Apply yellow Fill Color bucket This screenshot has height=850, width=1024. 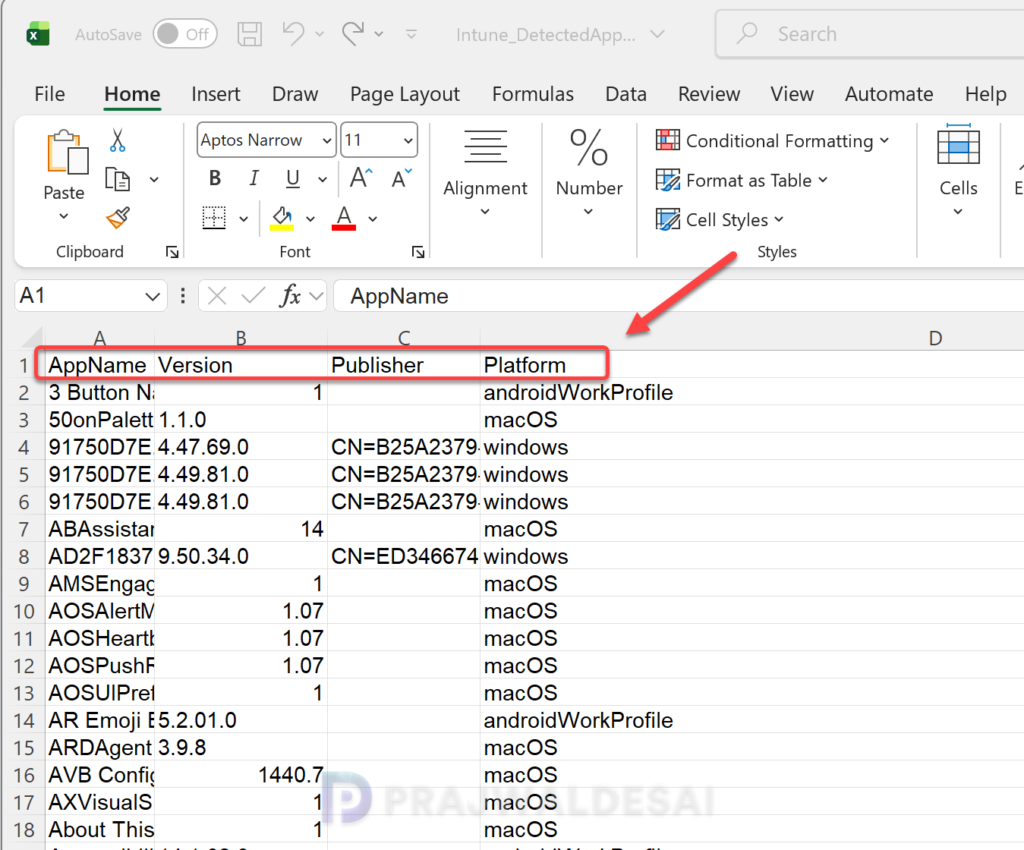click(282, 219)
